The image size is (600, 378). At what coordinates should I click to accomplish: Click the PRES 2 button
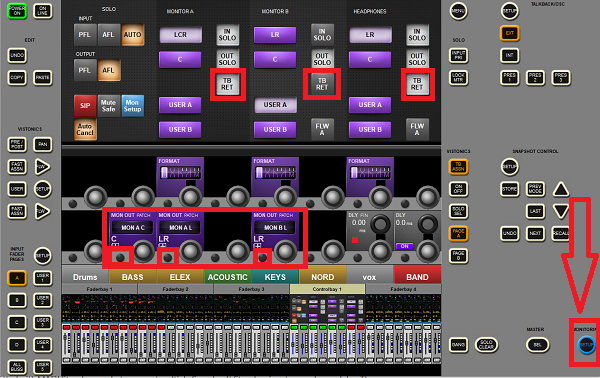[x=535, y=78]
